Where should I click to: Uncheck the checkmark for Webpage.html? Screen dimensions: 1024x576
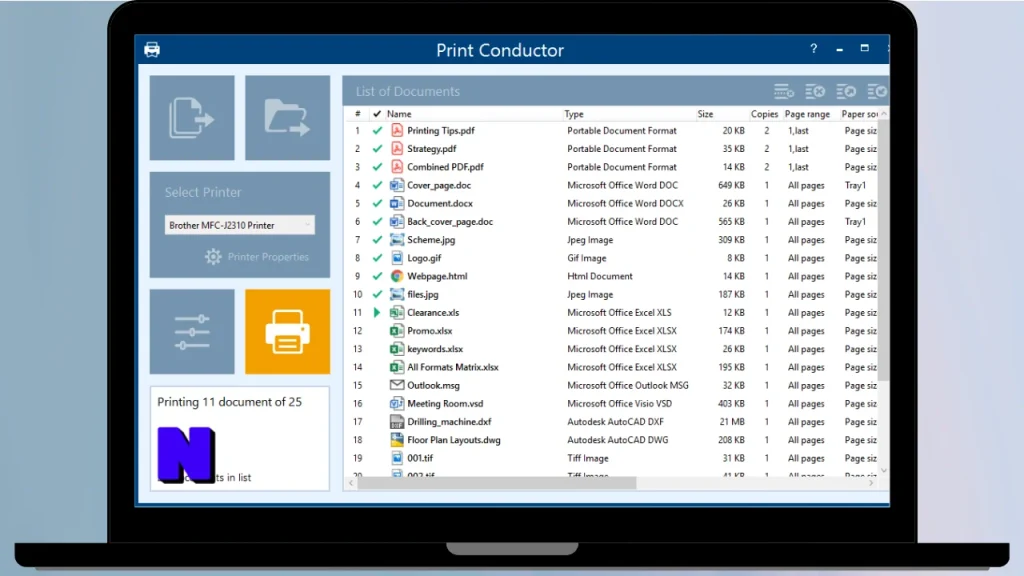click(377, 276)
